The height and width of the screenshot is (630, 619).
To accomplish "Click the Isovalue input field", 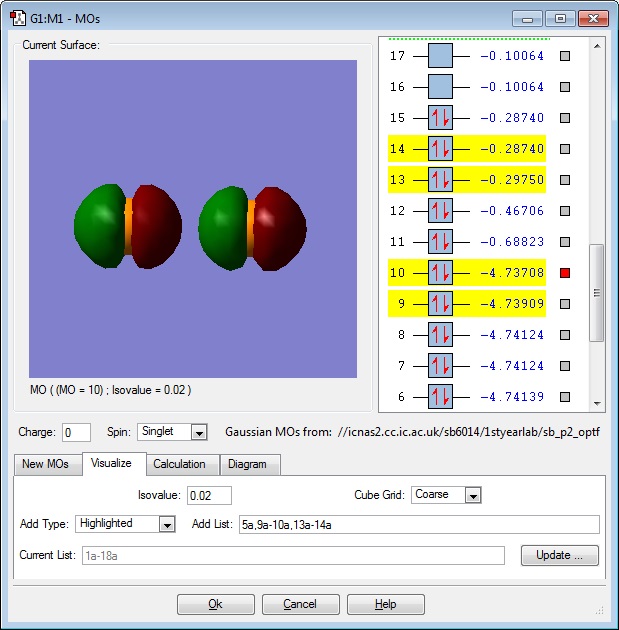I will tap(209, 495).
